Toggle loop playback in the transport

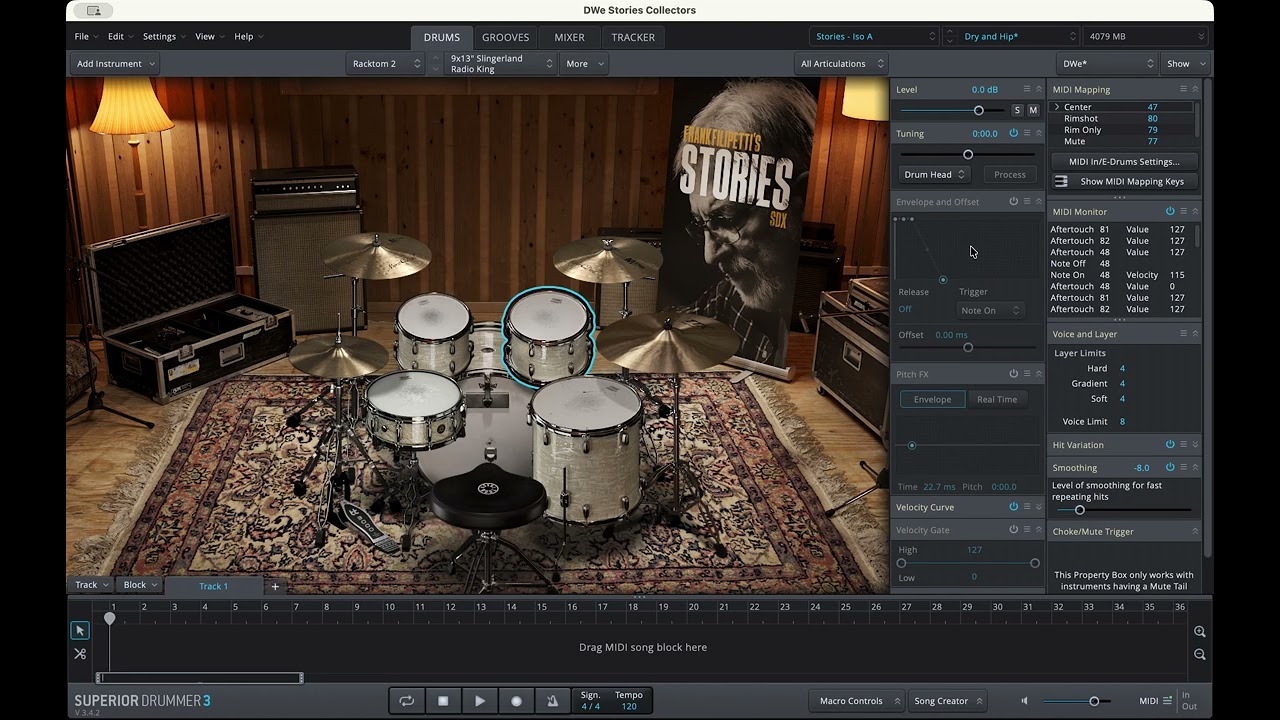click(406, 701)
